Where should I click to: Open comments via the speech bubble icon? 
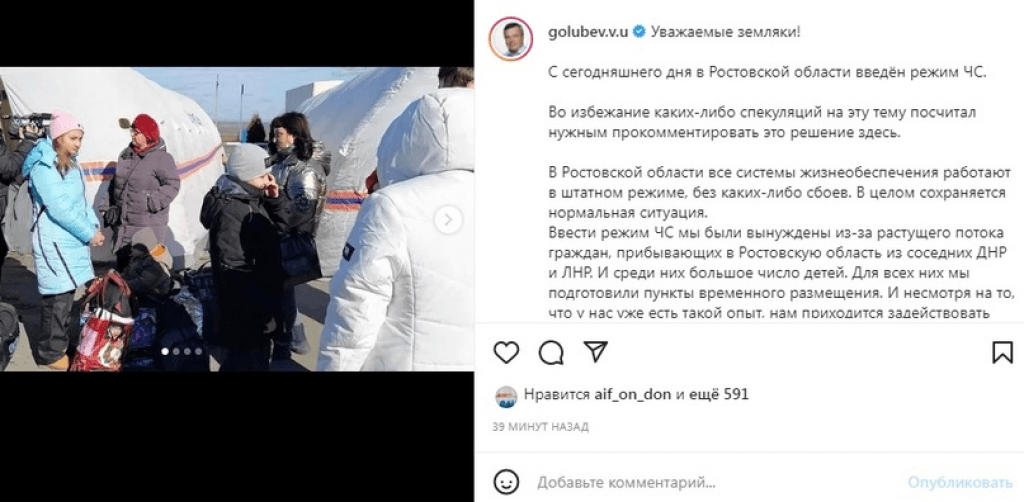pos(551,353)
